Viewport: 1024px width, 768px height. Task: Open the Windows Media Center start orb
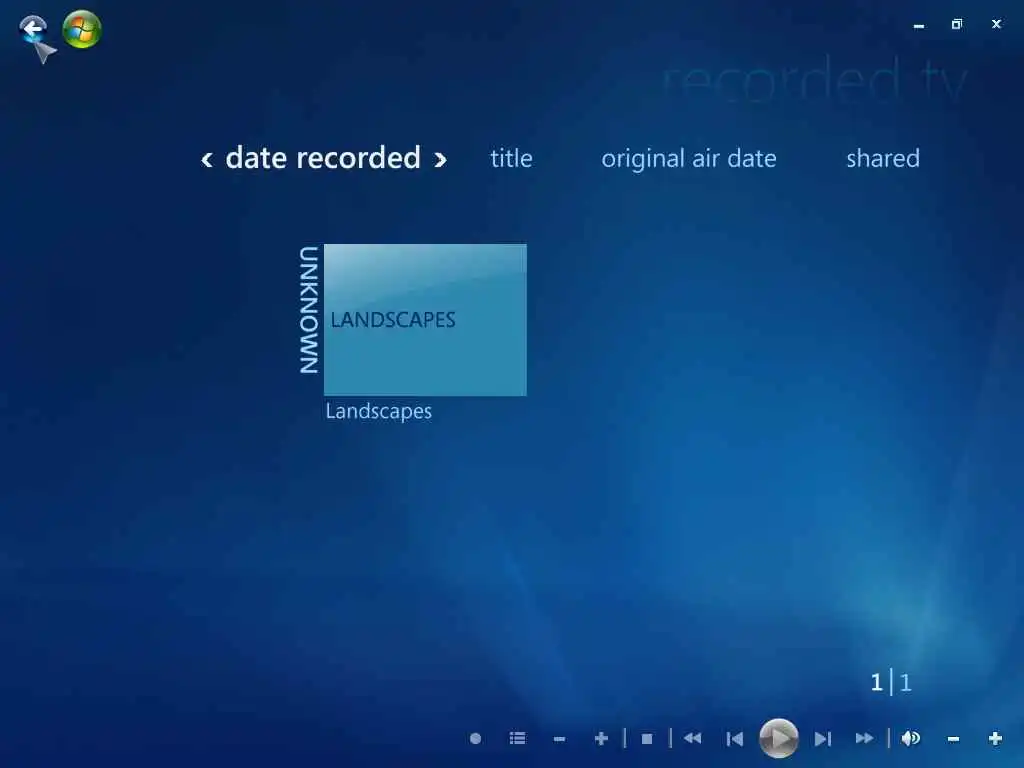82,29
